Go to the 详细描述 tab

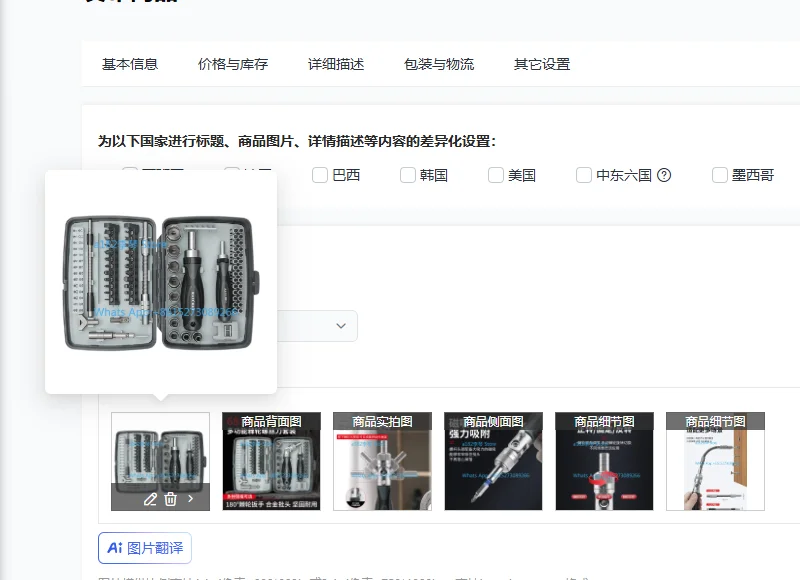[336, 64]
